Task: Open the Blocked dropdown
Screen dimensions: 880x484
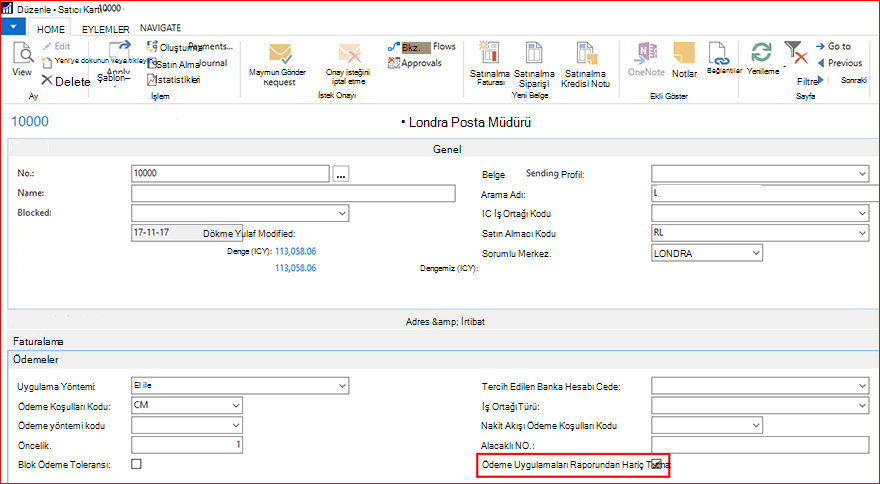Action: pyautogui.click(x=342, y=213)
